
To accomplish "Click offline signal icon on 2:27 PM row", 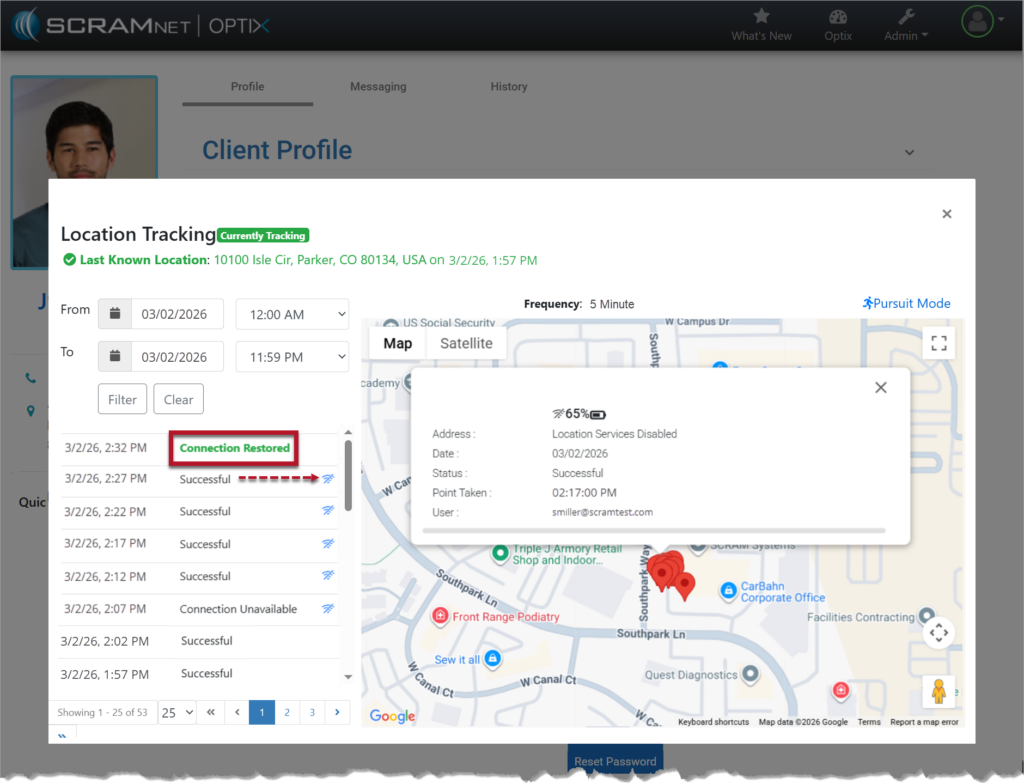I will pyautogui.click(x=327, y=479).
